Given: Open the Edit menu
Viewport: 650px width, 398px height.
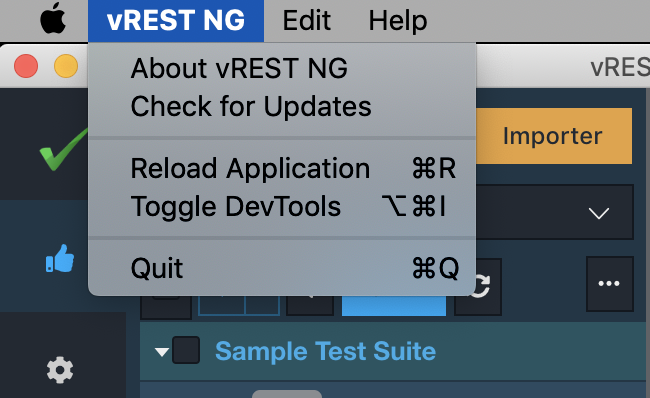Looking at the screenshot, I should 306,20.
